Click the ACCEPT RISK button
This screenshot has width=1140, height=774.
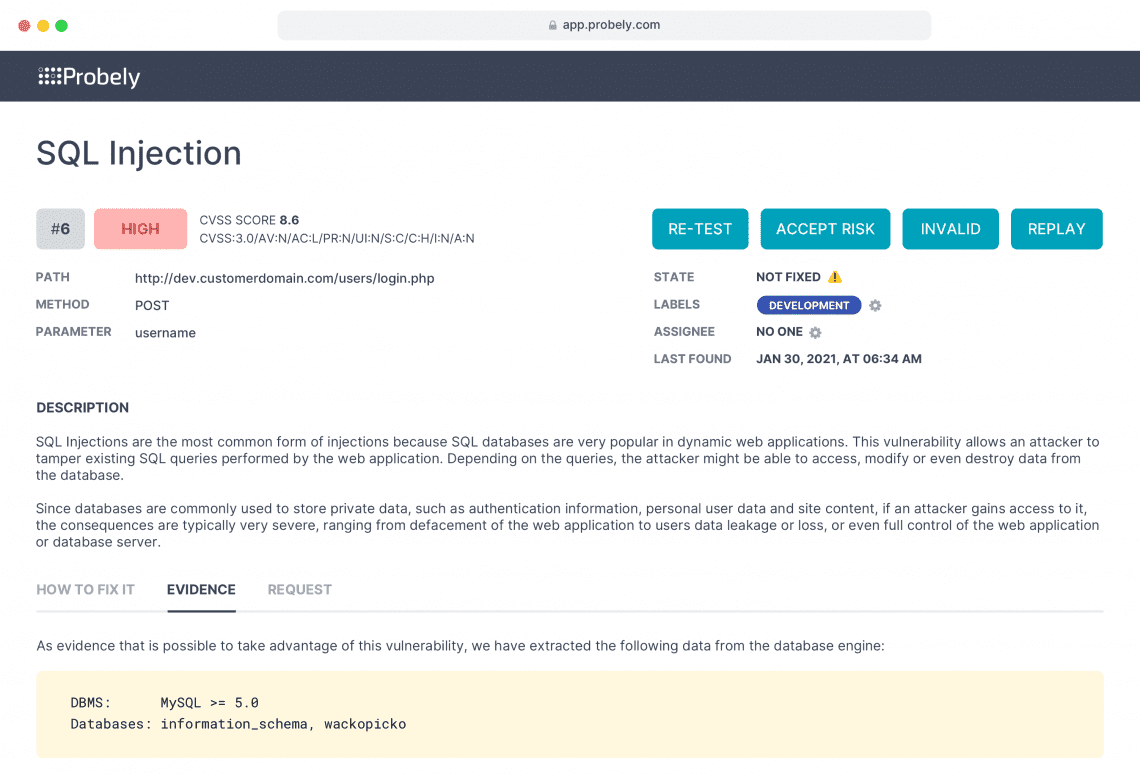tap(825, 229)
